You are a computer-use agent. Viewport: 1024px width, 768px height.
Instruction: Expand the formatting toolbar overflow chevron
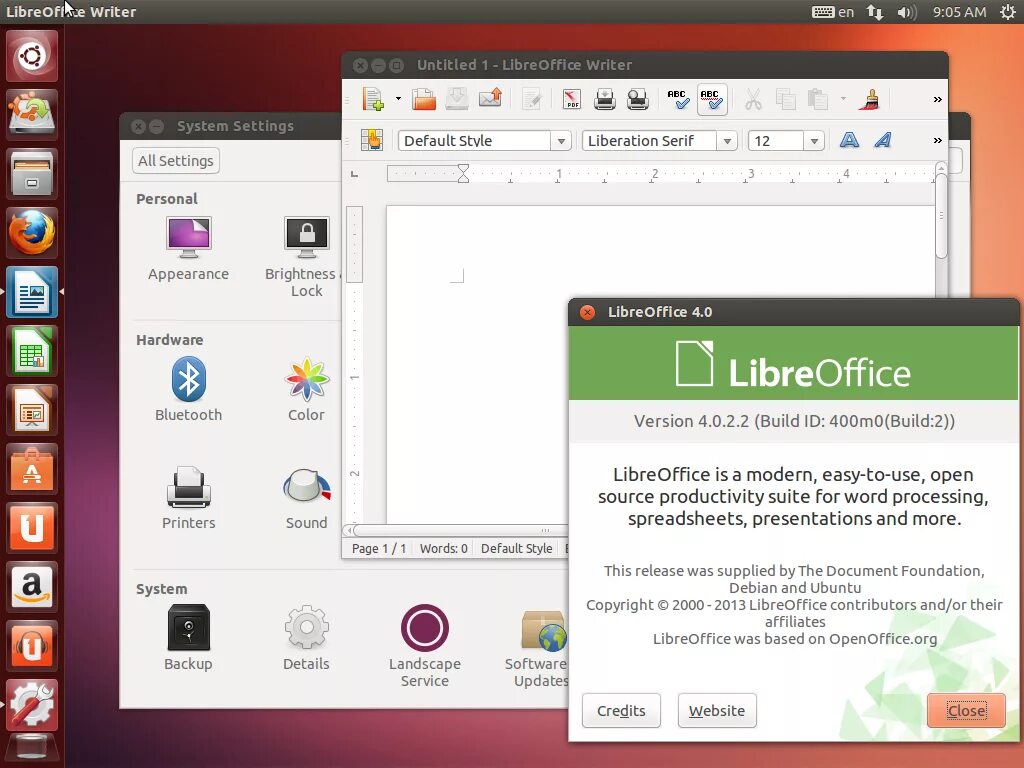click(x=938, y=140)
